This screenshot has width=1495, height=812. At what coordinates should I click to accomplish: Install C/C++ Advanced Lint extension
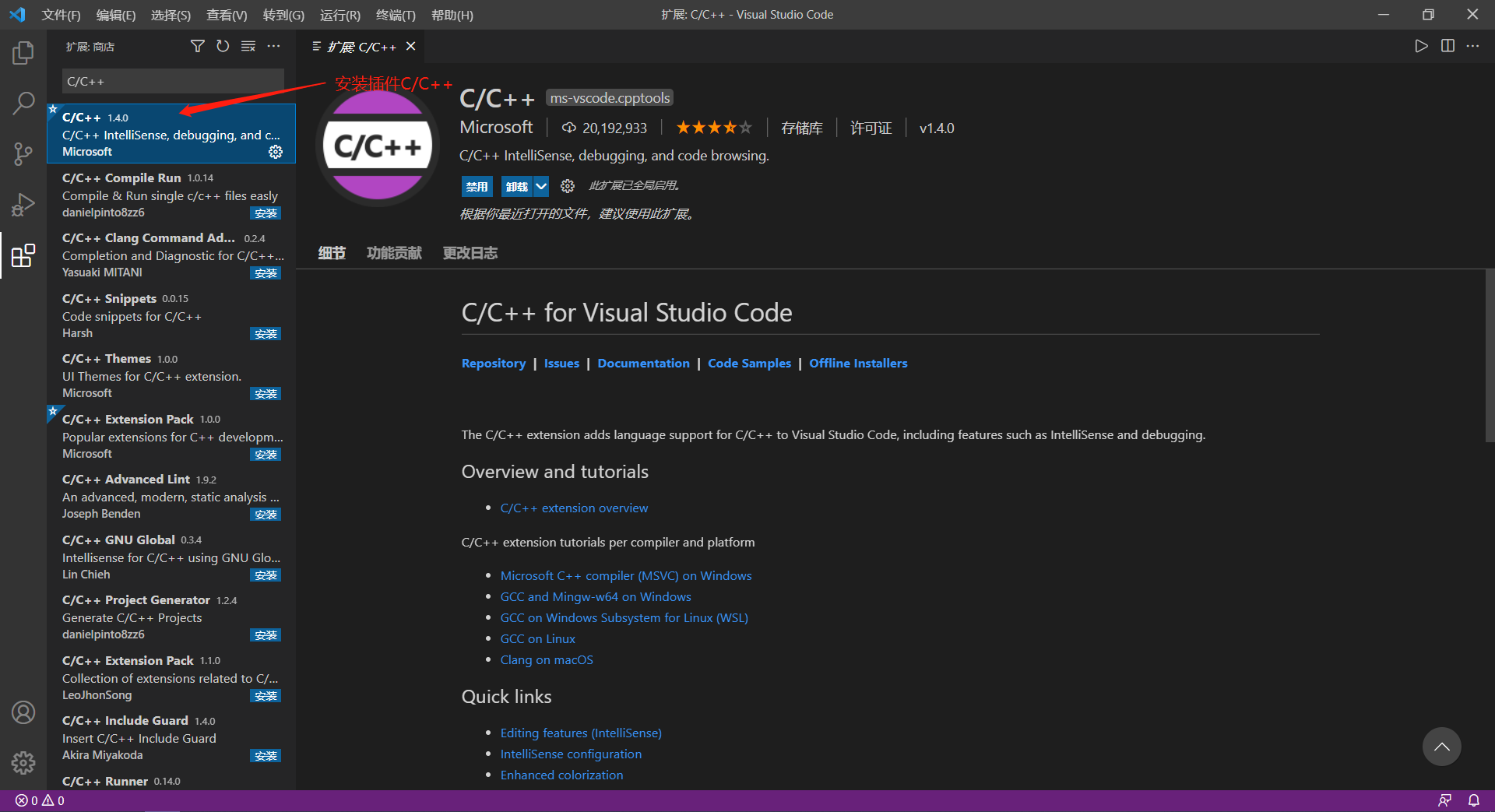pyautogui.click(x=266, y=515)
